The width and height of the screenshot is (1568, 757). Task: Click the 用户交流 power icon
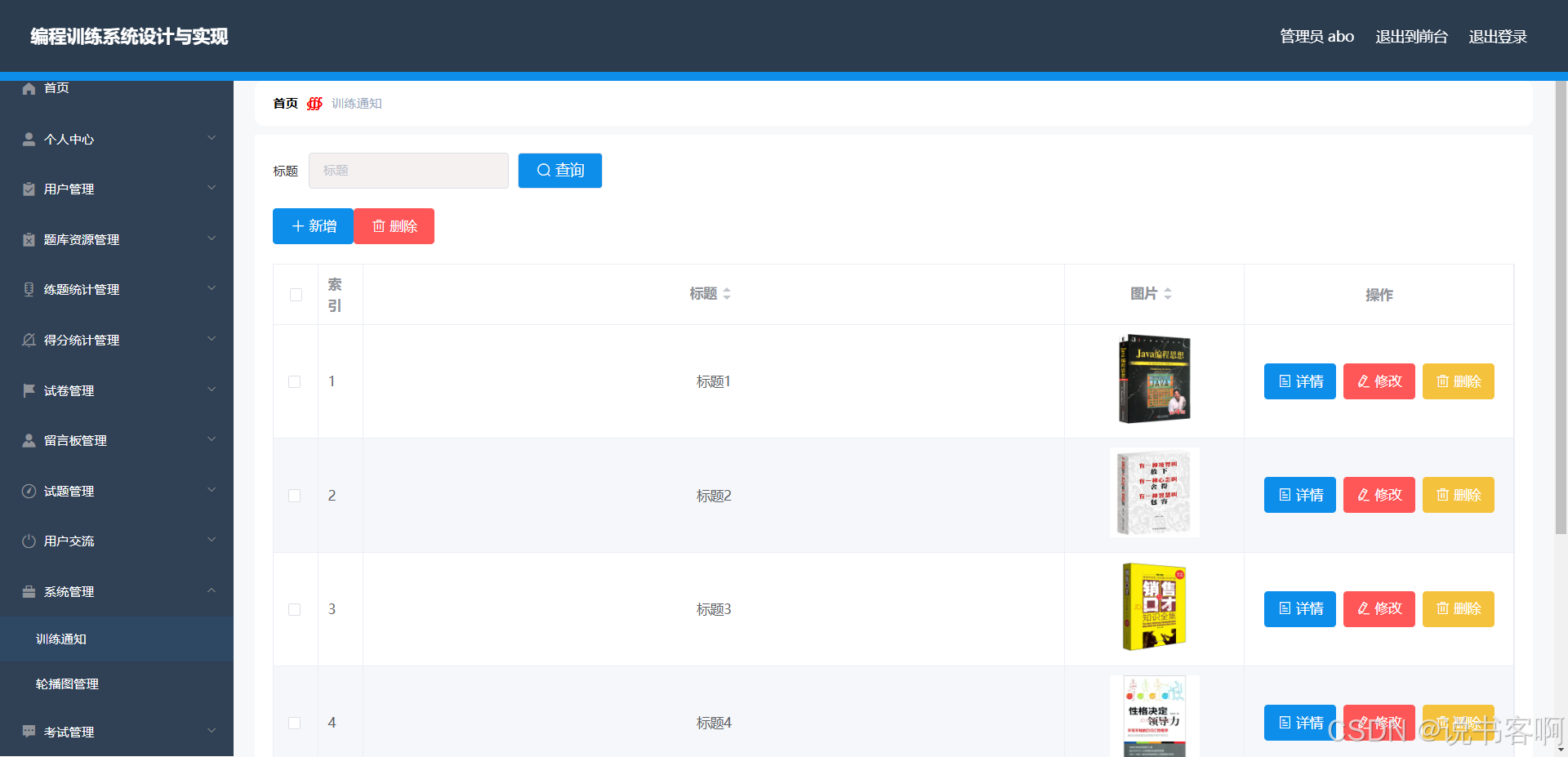29,541
